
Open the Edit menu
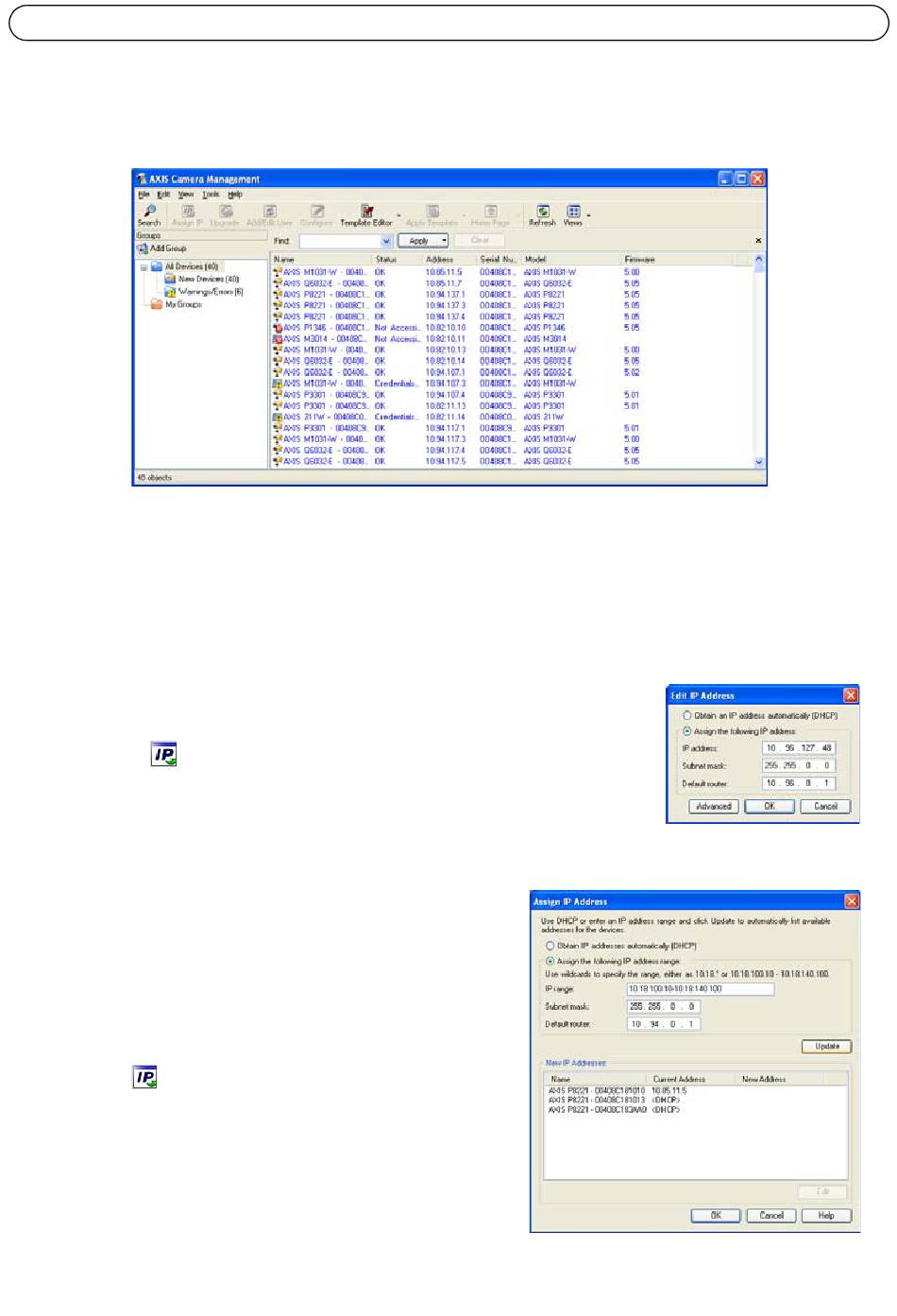point(163,195)
